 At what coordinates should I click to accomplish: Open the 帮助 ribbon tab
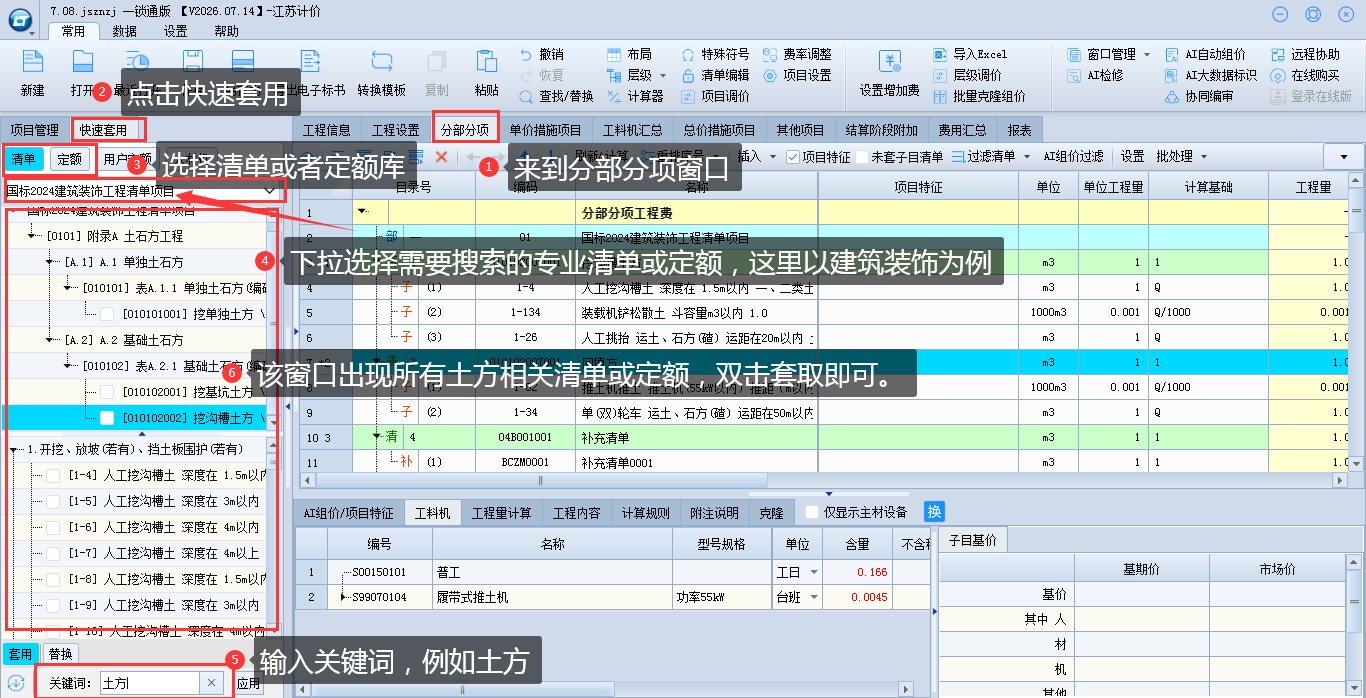(x=227, y=31)
